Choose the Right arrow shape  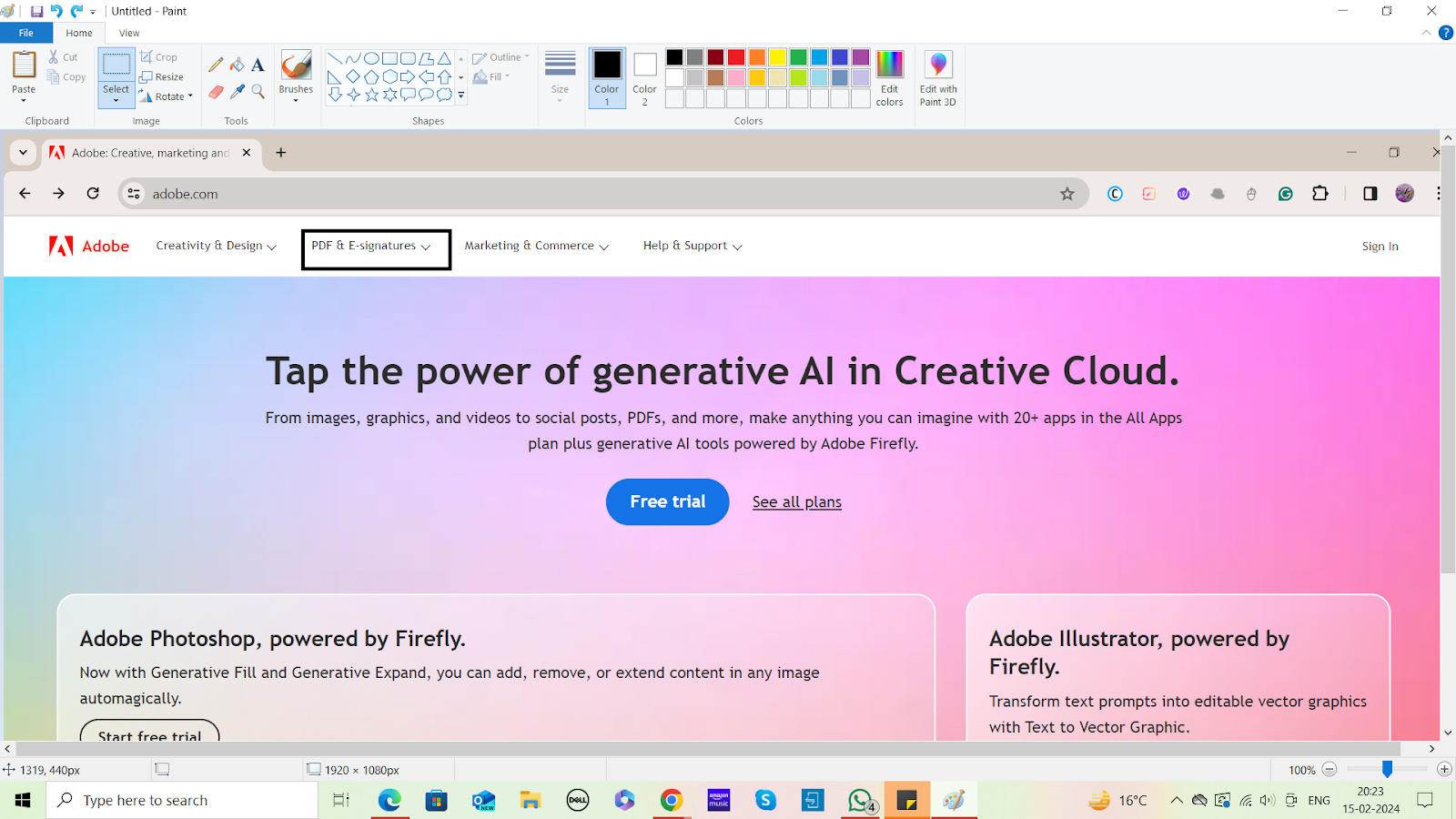[408, 76]
